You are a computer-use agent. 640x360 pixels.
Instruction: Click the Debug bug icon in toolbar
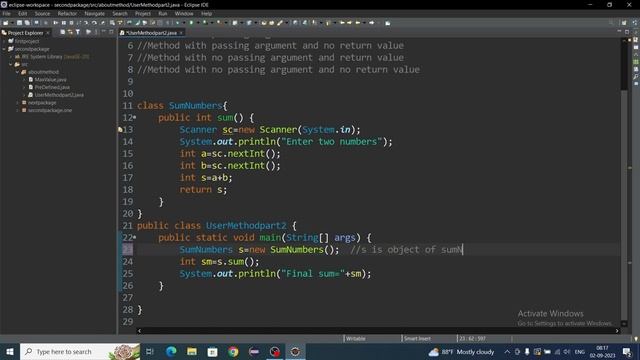pos(178,23)
